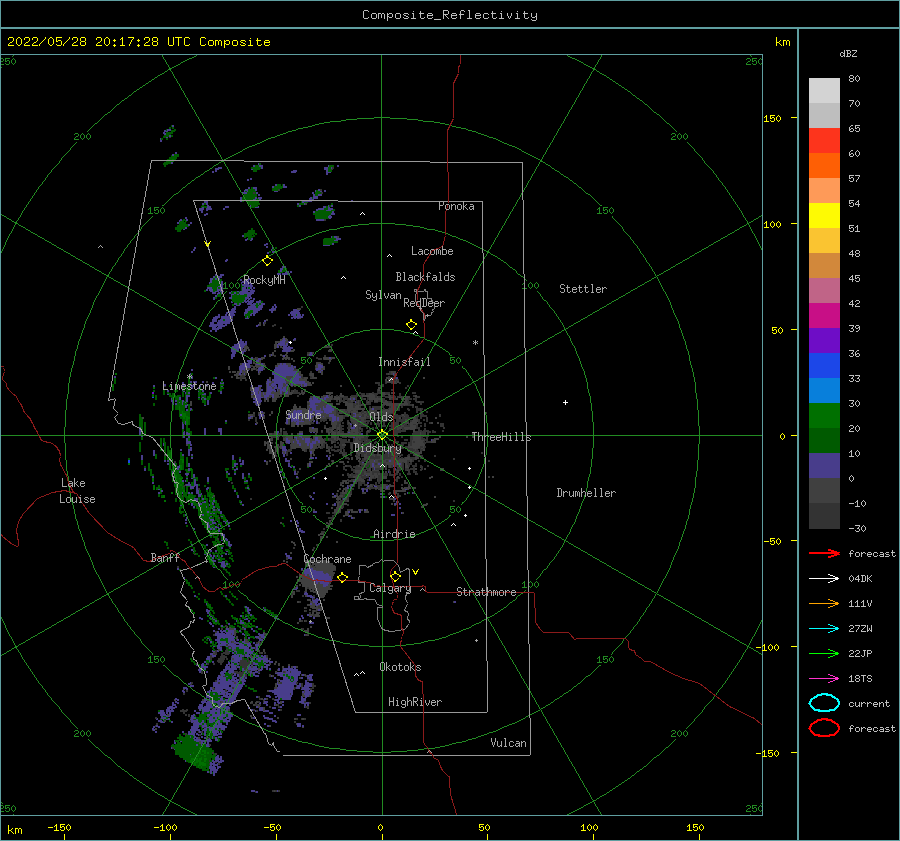Screen dimensions: 900x841
Task: Click the Stettler label
Action: click(x=583, y=289)
